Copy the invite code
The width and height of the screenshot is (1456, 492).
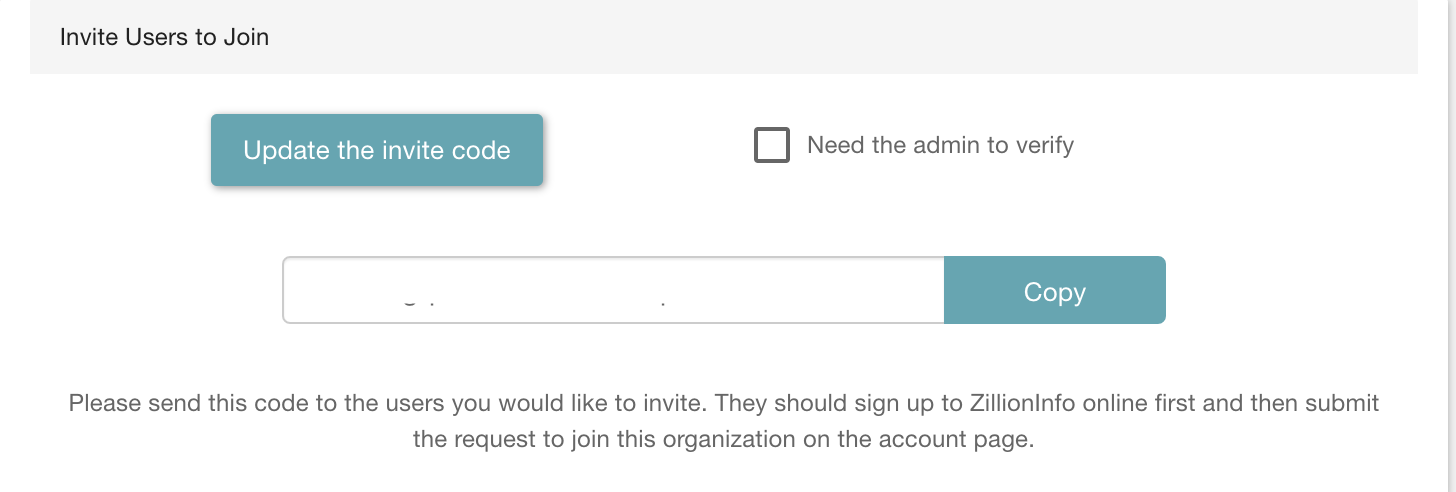pyautogui.click(x=1054, y=291)
